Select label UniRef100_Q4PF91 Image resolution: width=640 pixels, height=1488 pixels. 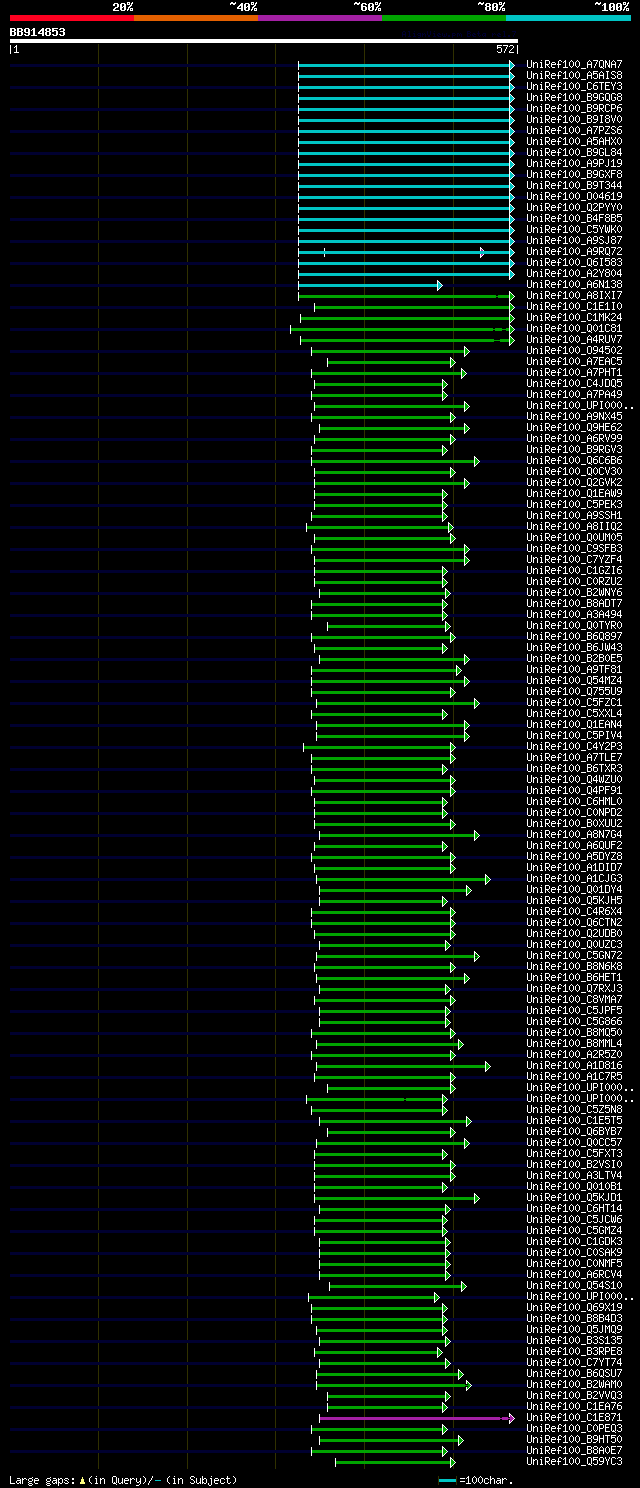click(574, 791)
